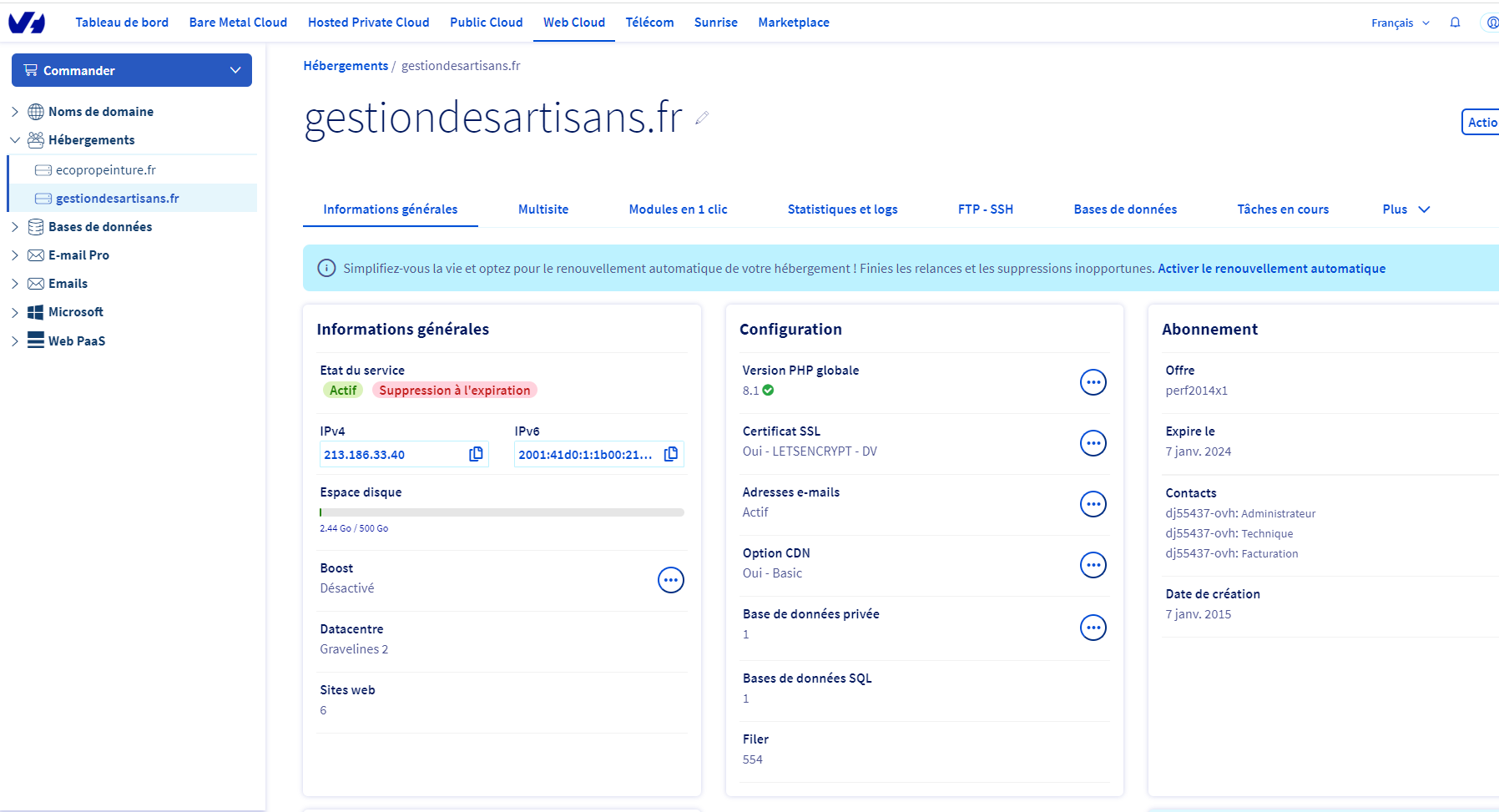
Task: Expand Noms de domaine tree section
Action: tap(15, 112)
